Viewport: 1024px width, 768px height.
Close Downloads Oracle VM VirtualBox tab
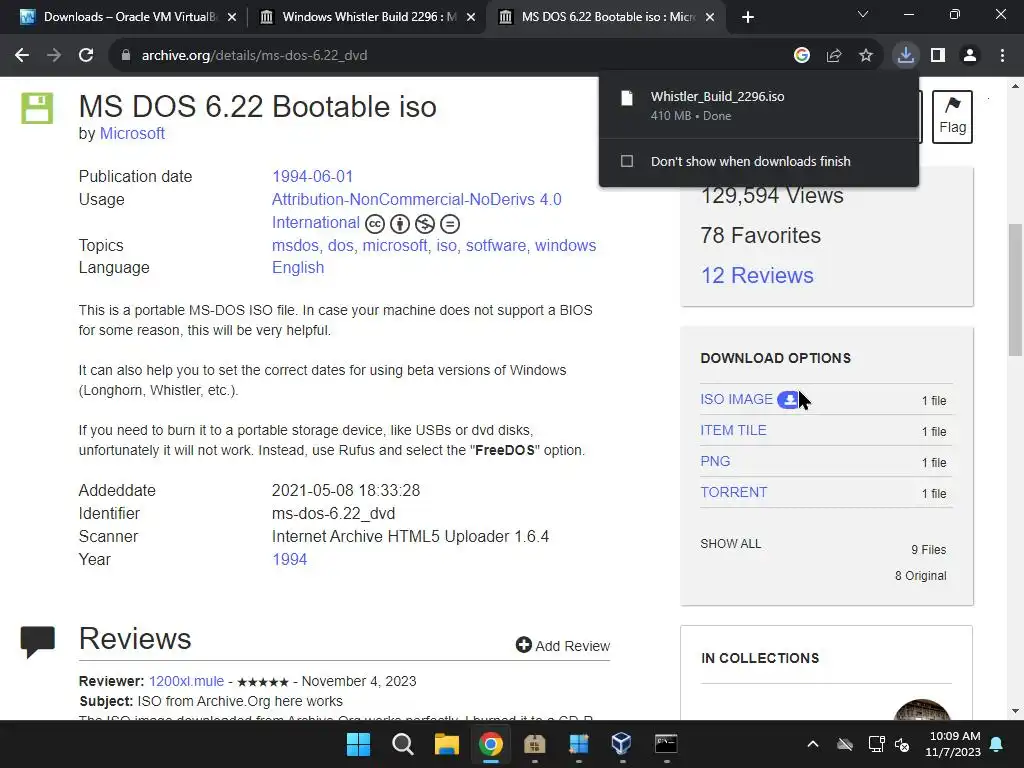coord(232,18)
